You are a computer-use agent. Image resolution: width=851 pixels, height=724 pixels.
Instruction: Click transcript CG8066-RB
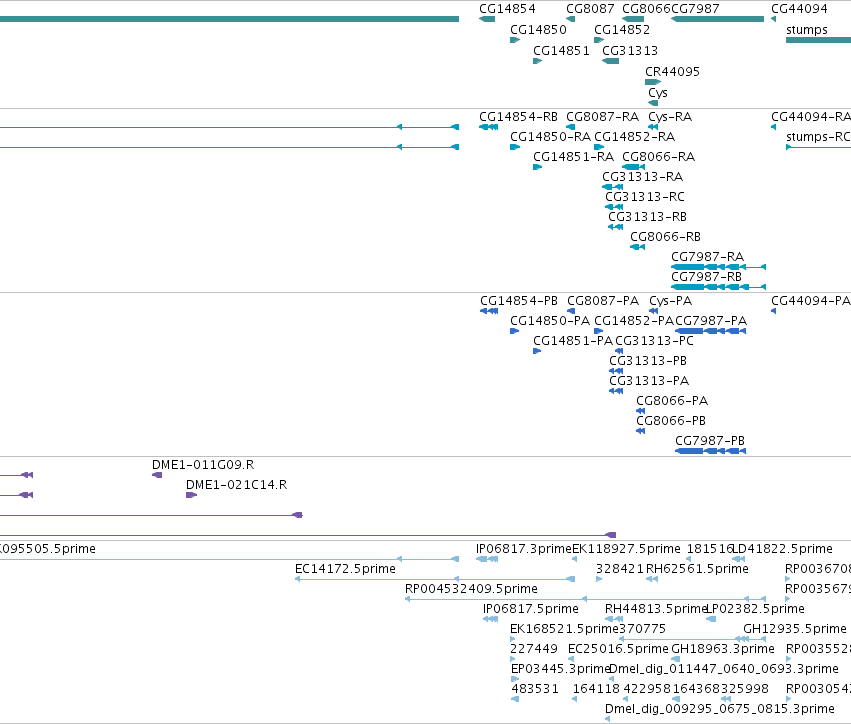(638, 247)
